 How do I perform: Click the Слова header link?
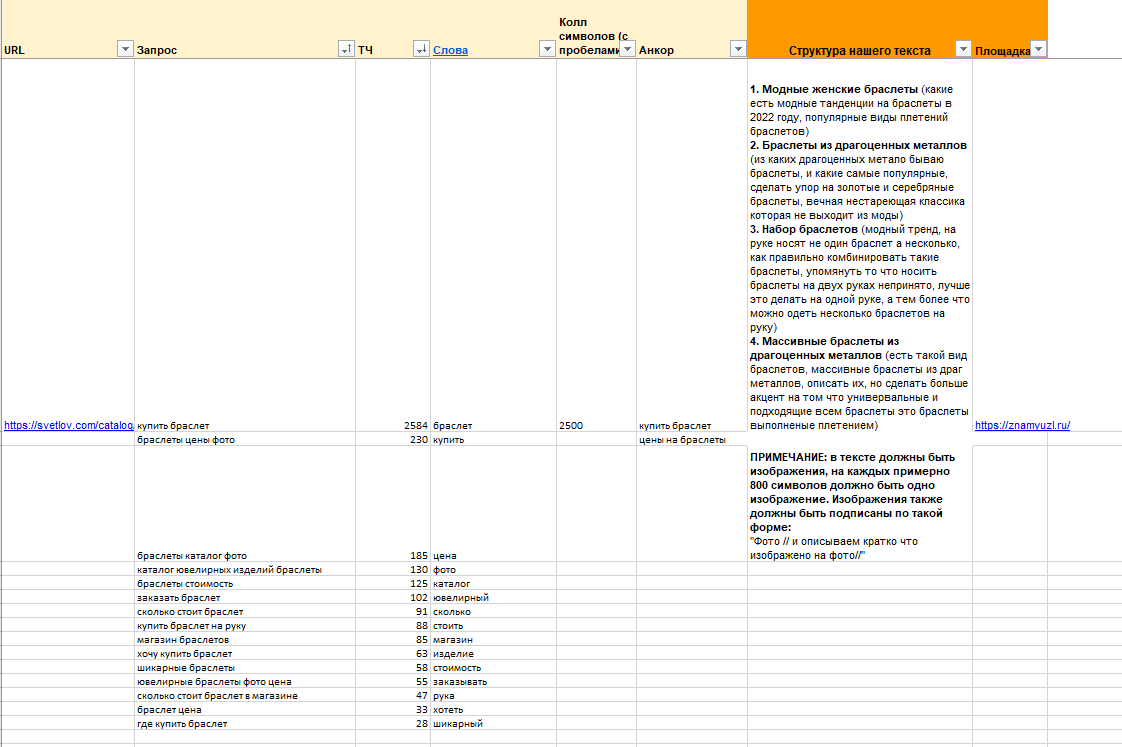(450, 50)
